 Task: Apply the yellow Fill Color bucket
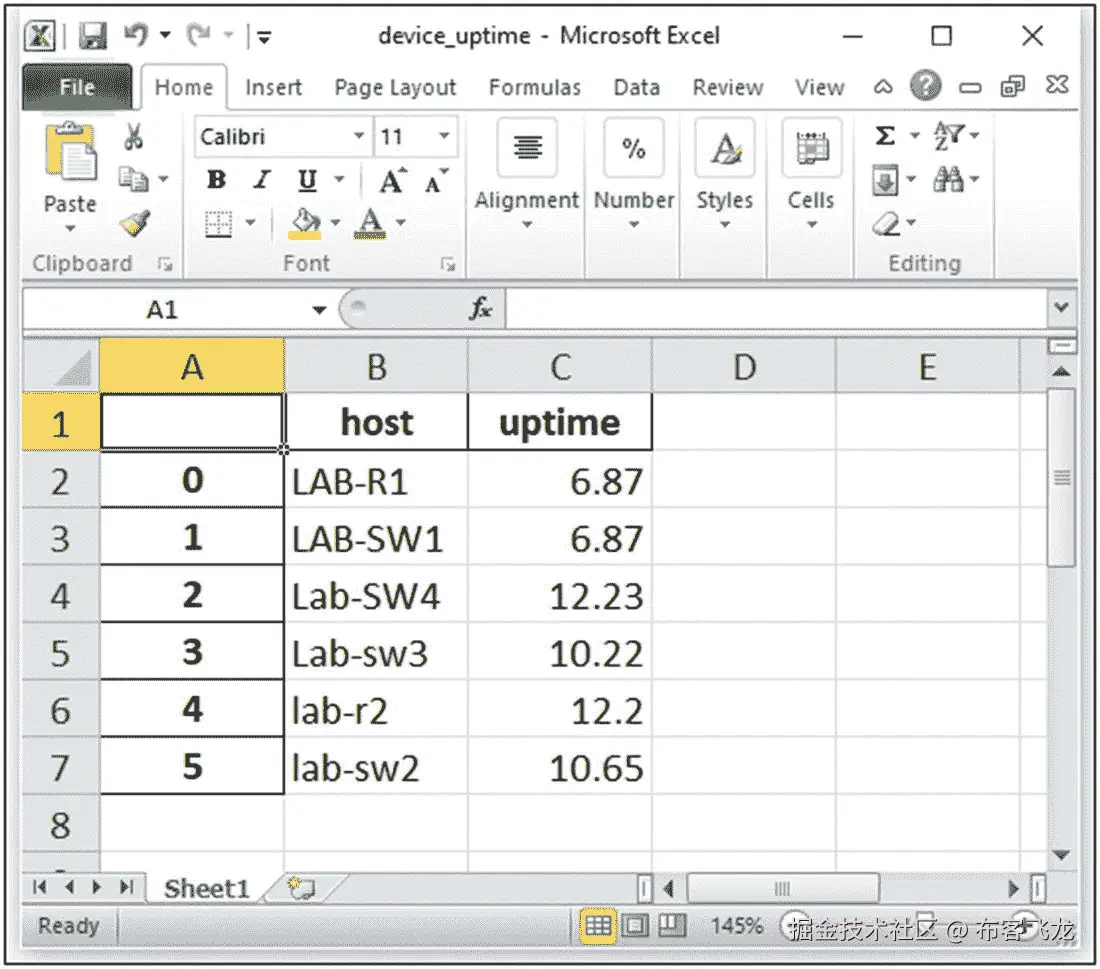point(305,224)
